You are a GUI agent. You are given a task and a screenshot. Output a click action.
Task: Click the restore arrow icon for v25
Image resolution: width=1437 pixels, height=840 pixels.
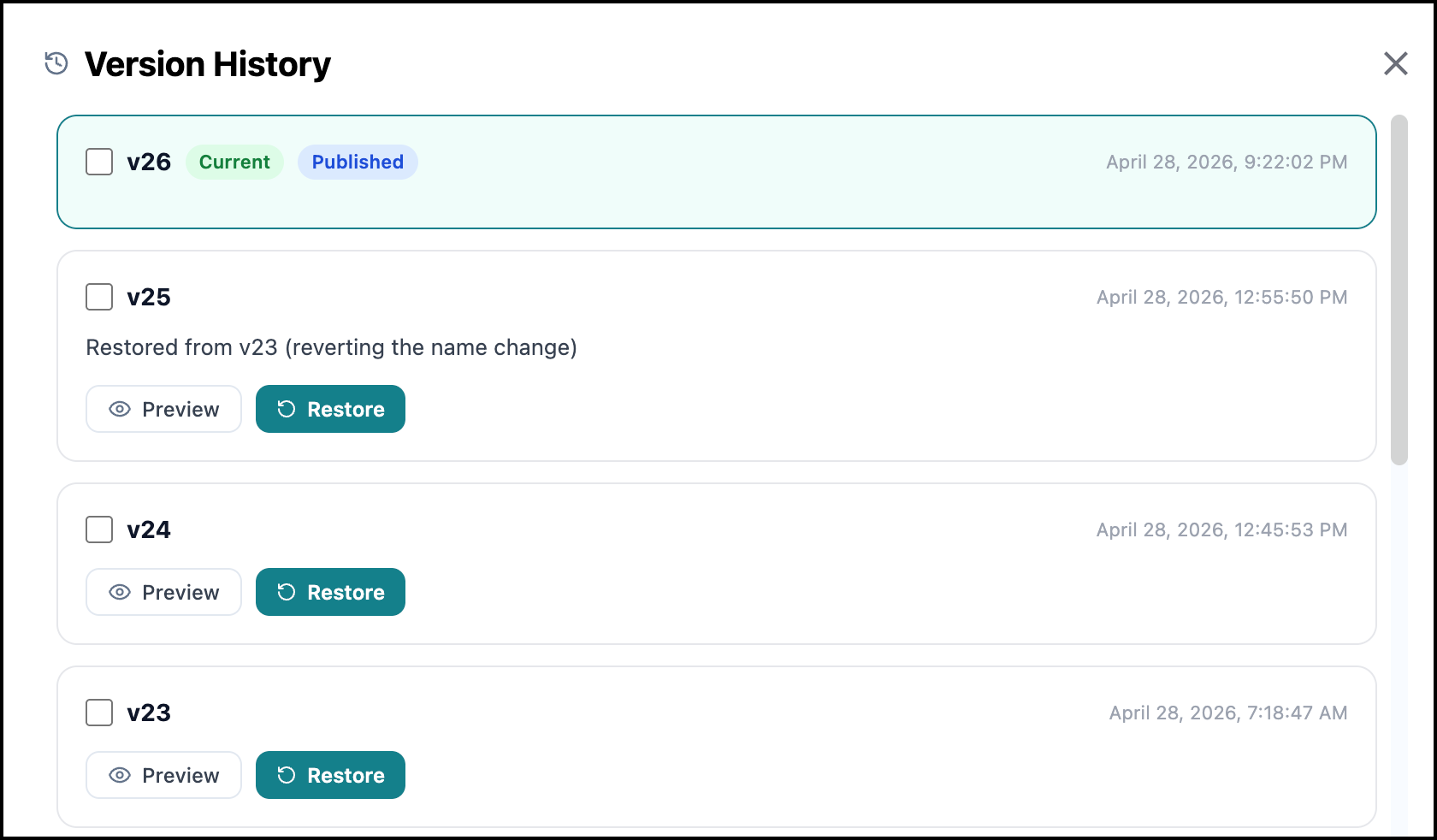pyautogui.click(x=287, y=410)
